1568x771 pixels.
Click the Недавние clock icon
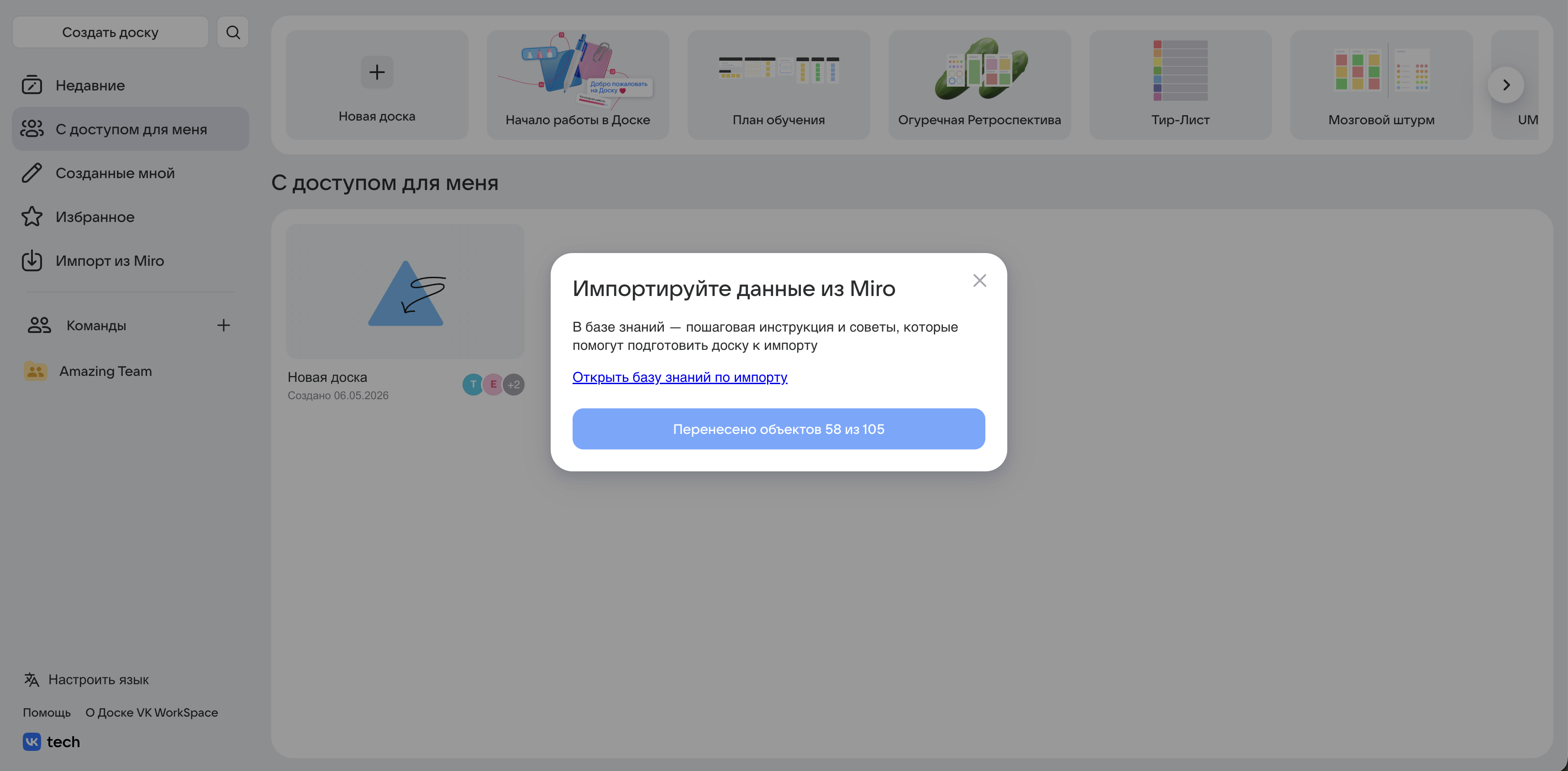pyautogui.click(x=32, y=85)
